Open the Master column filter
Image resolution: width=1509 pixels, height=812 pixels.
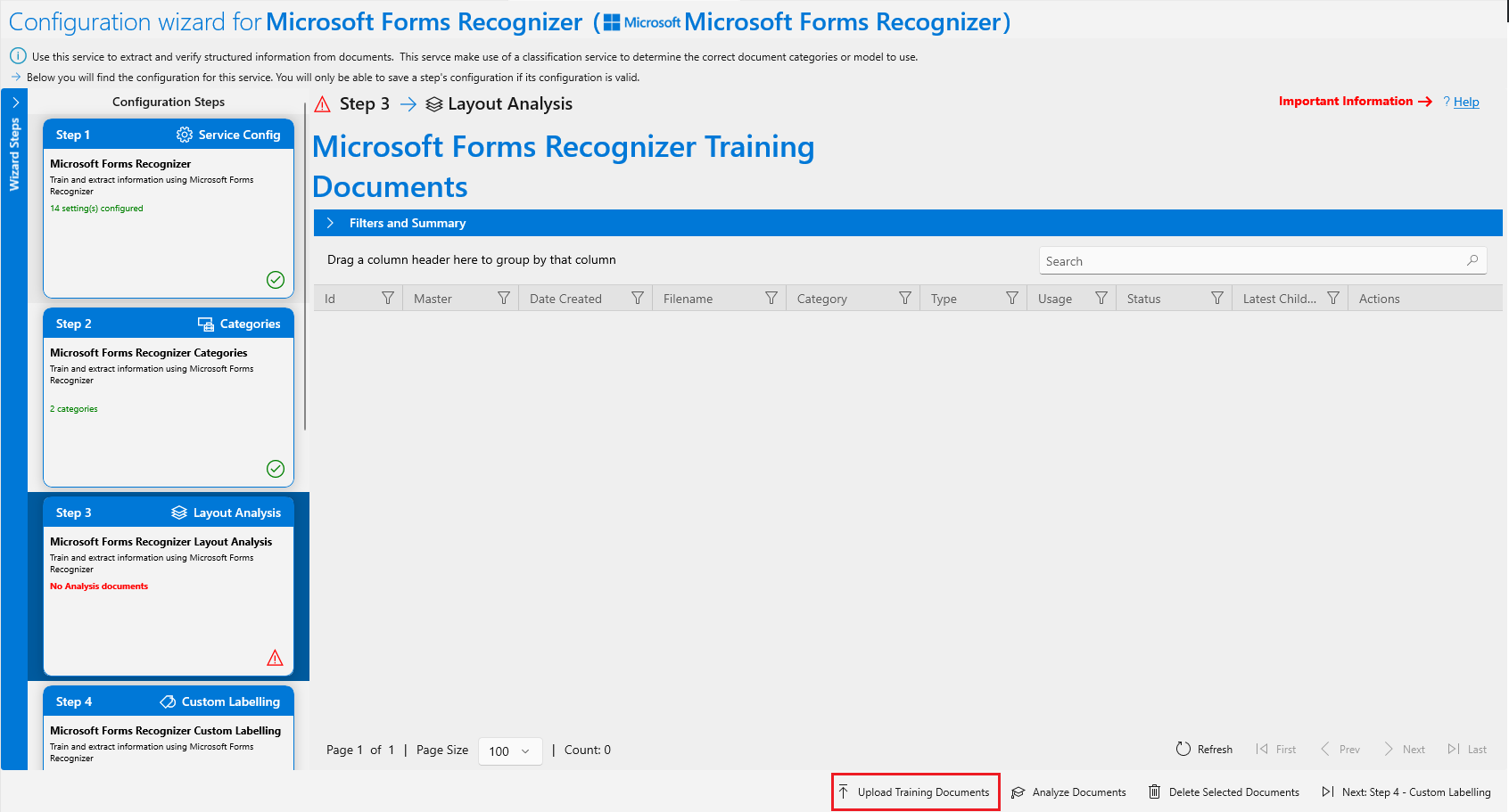point(504,299)
